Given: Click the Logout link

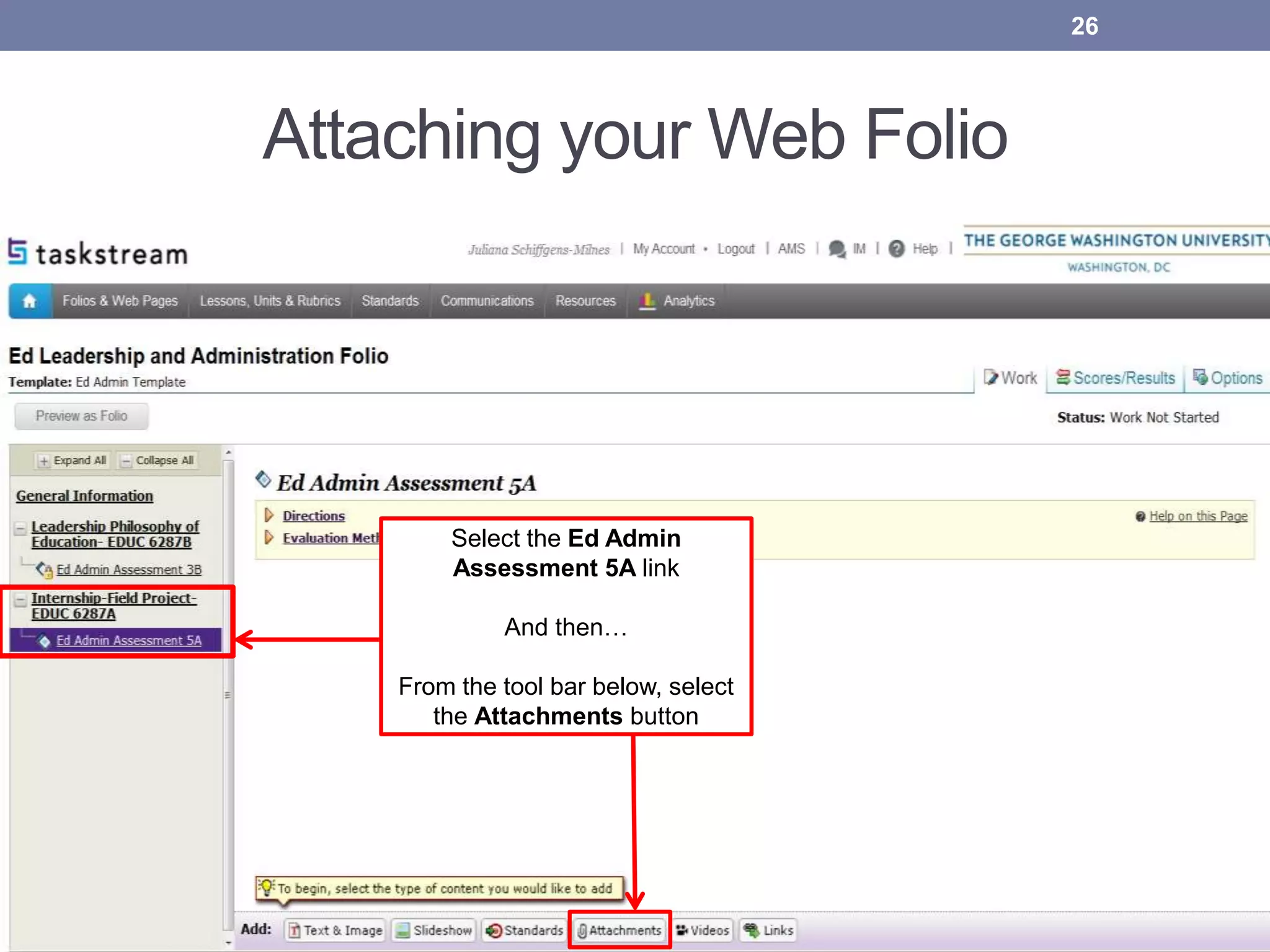Looking at the screenshot, I should (x=736, y=249).
